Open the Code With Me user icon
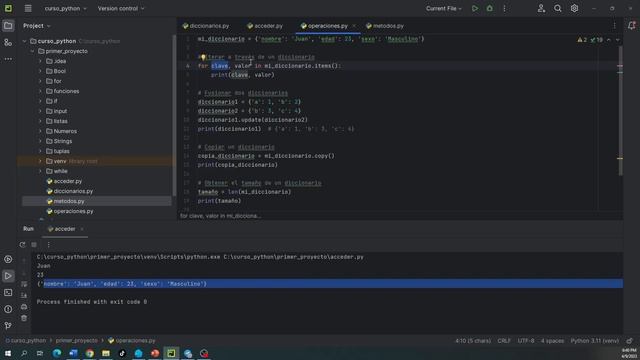Screen dimensions: 640x360 [541, 9]
